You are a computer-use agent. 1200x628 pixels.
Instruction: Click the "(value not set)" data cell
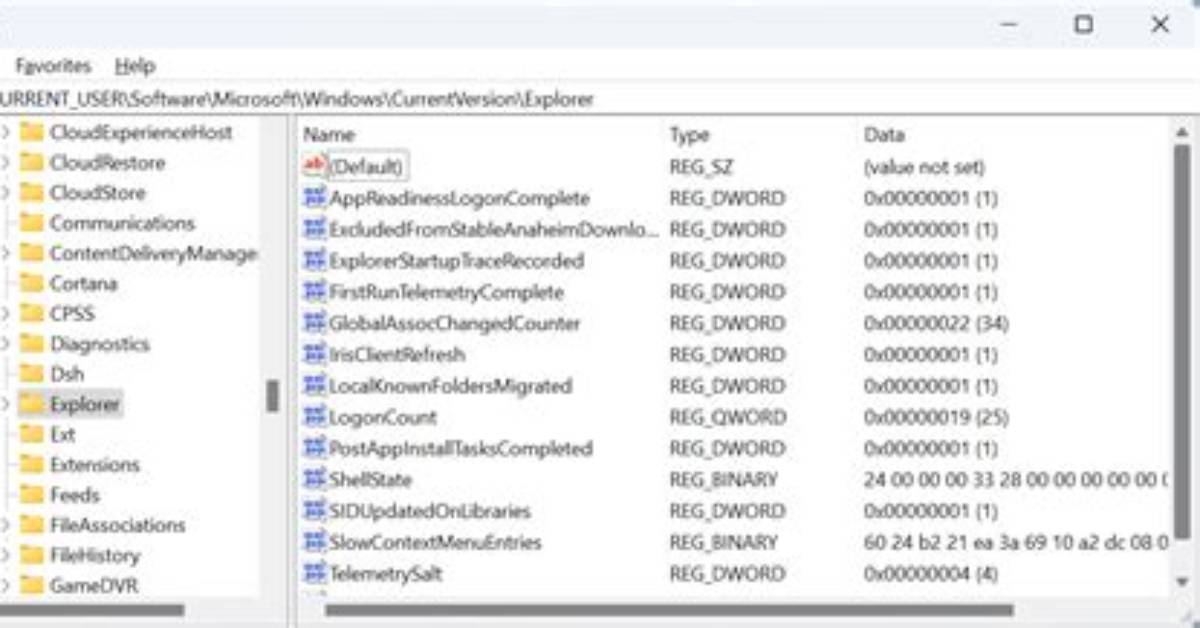924,166
